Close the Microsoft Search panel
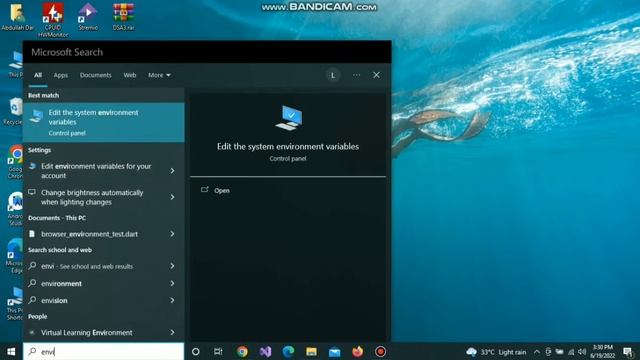This screenshot has width=640, height=360. pyautogui.click(x=376, y=75)
